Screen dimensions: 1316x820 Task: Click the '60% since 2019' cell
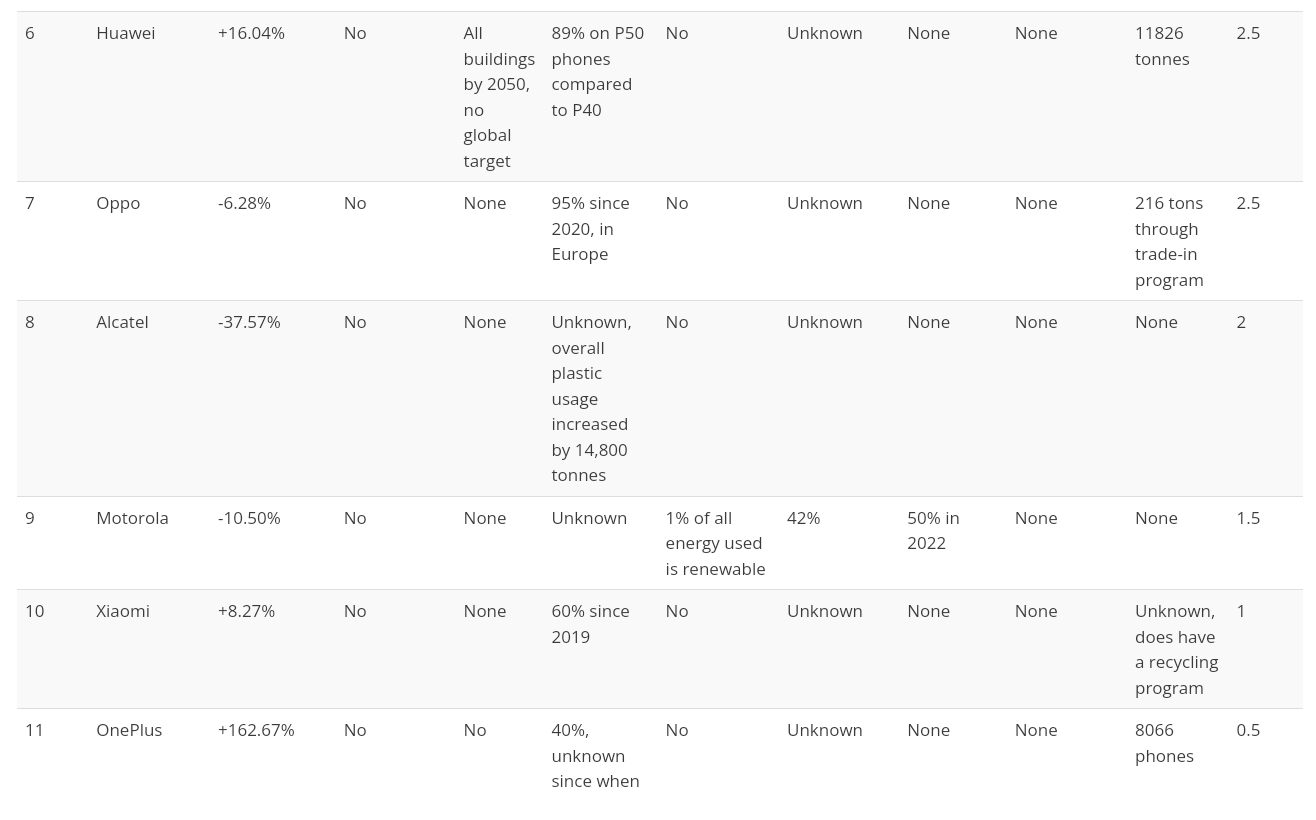(x=590, y=624)
